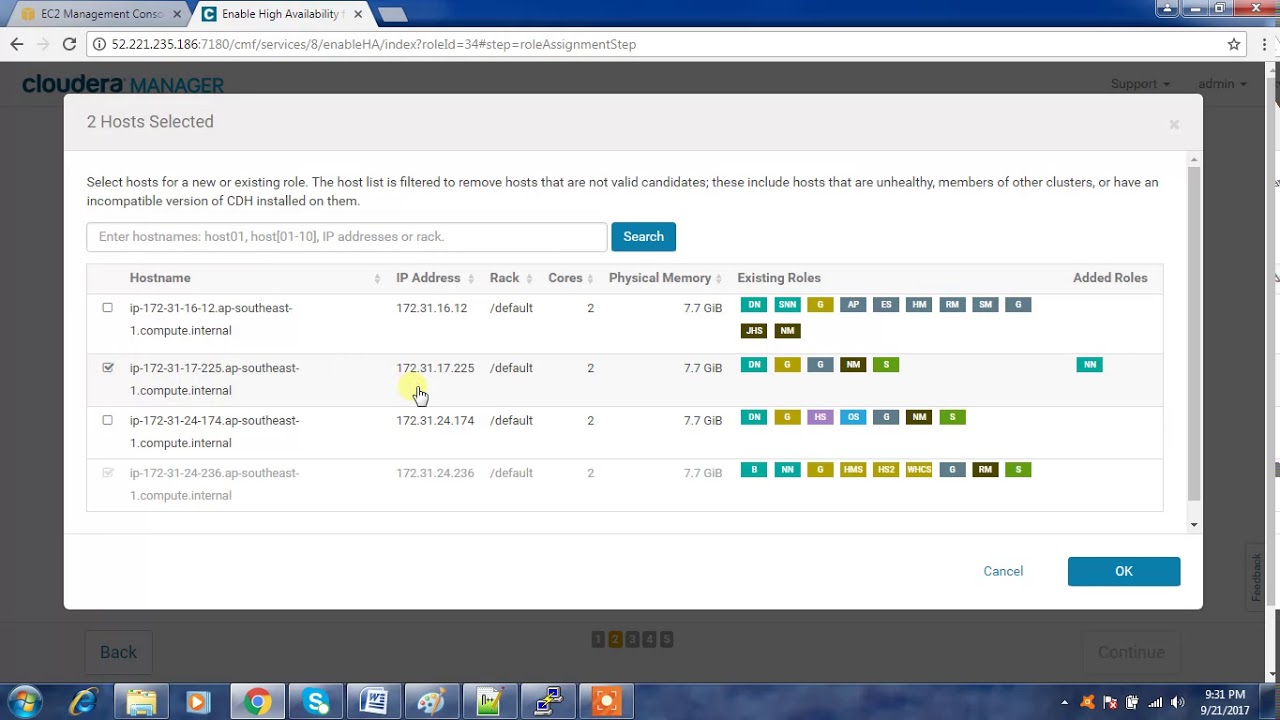The image size is (1280, 720).
Task: Open the Support dropdown menu
Action: pyautogui.click(x=1140, y=84)
